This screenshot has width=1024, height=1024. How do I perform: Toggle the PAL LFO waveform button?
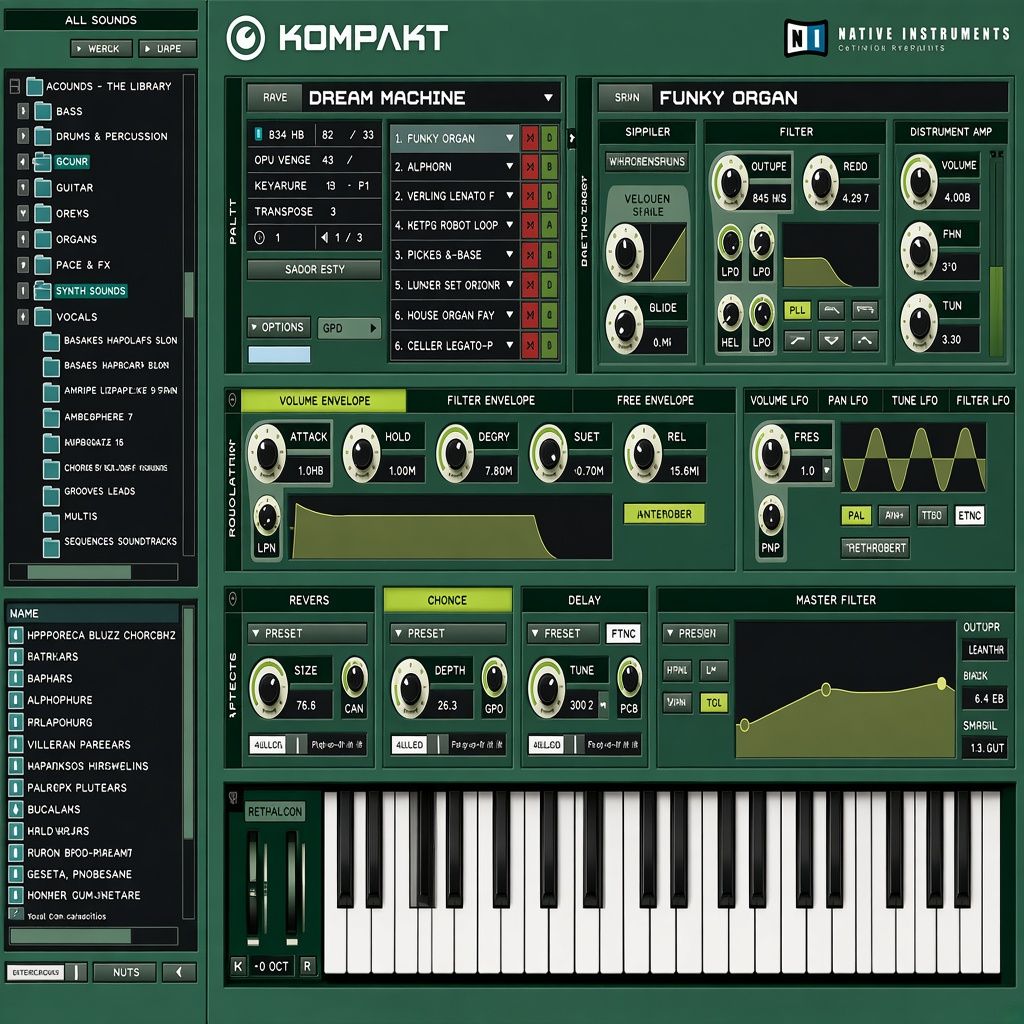tap(856, 515)
